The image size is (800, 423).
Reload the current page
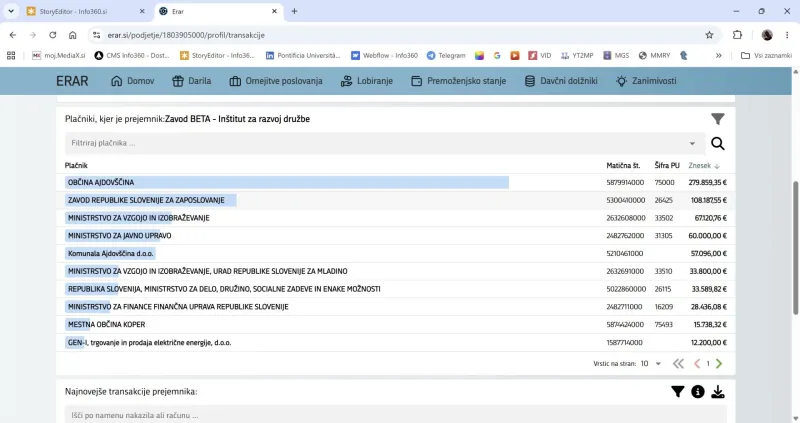click(53, 35)
